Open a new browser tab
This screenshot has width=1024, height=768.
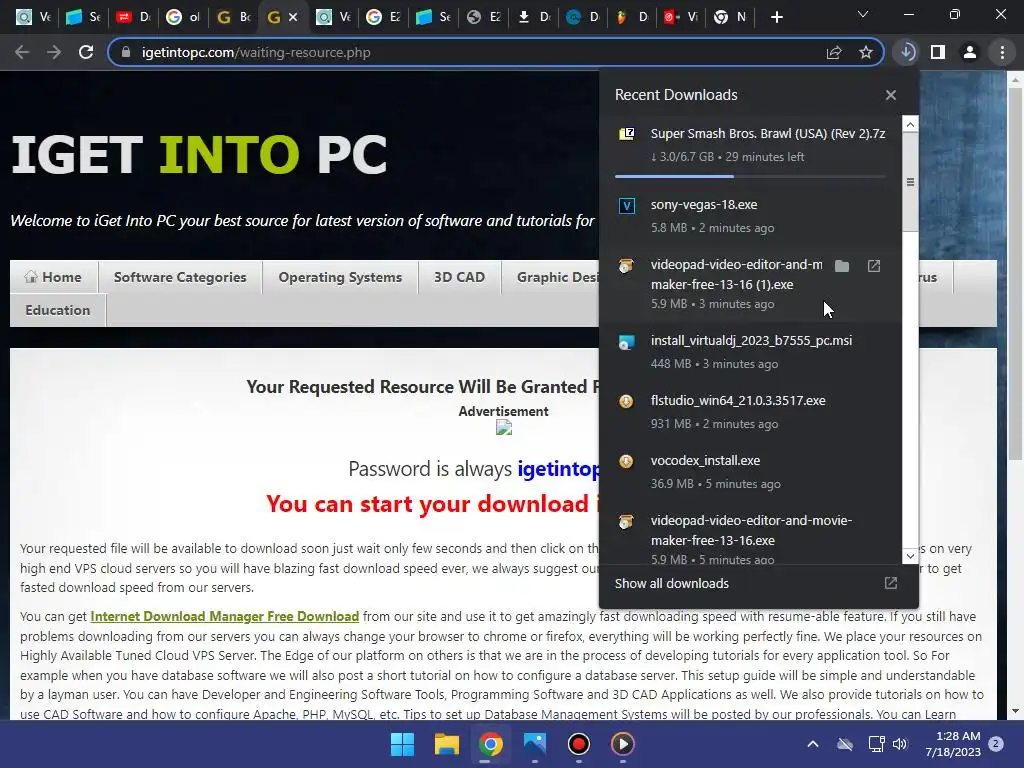pyautogui.click(x=776, y=18)
